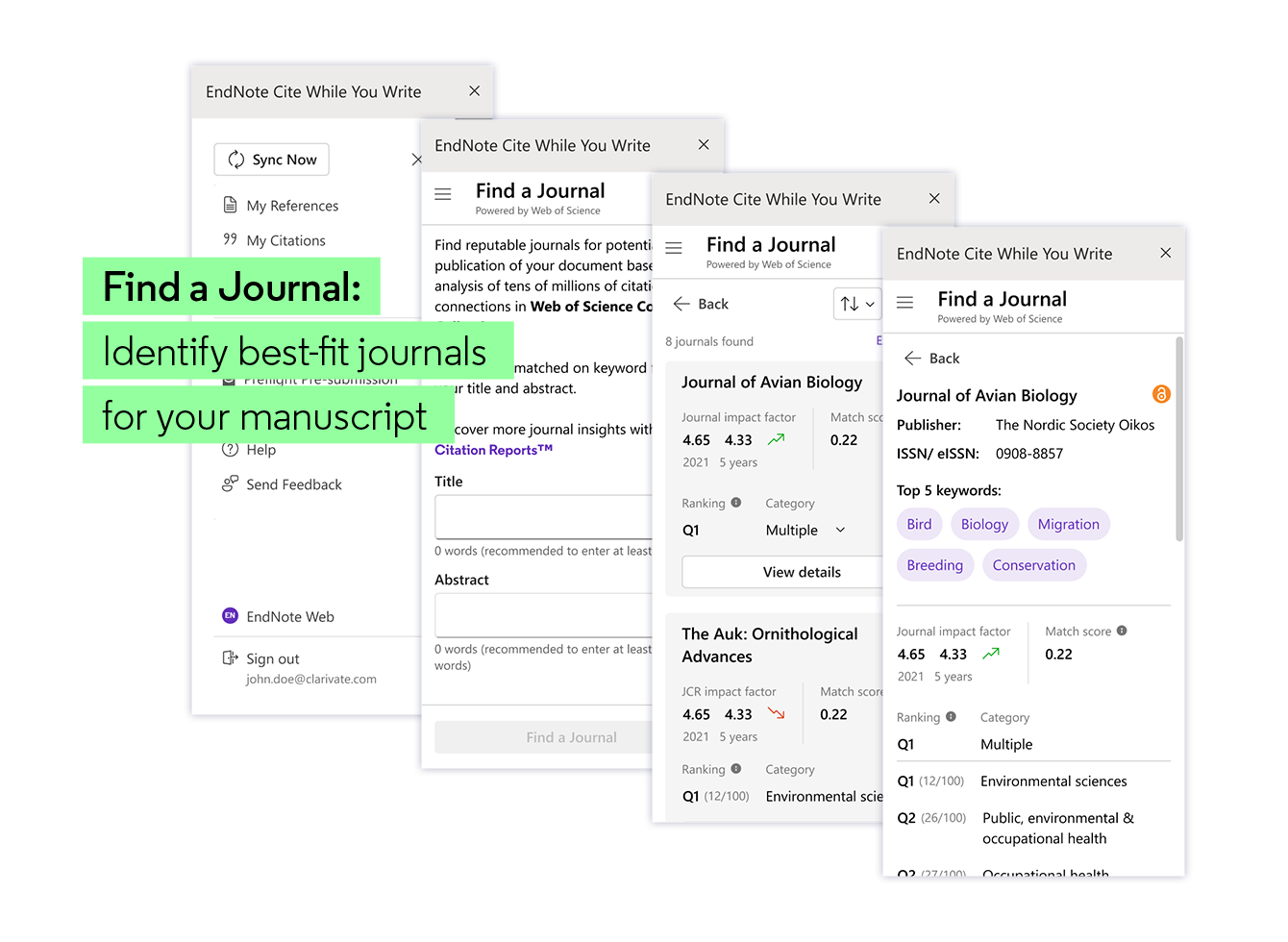Open the Journal Citation Reports link
The image size is (1288, 942).
click(x=493, y=449)
